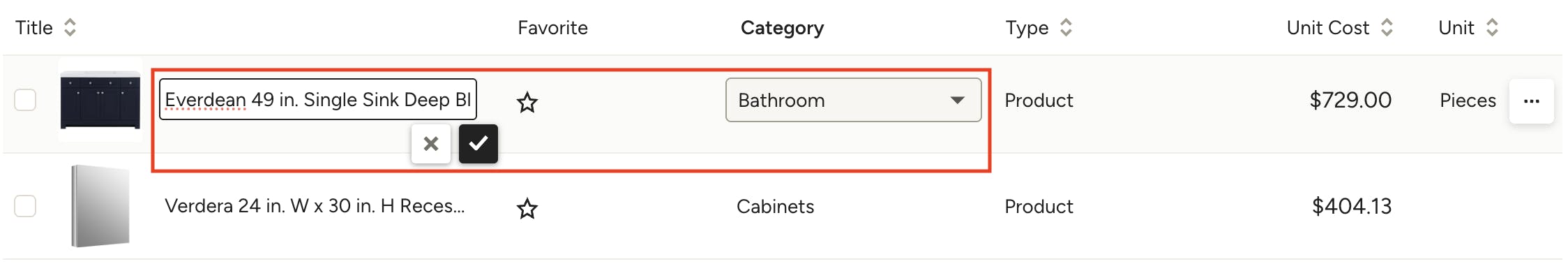The width and height of the screenshot is (1568, 264).
Task: Sort by Type using the sort arrows
Action: pos(1066,27)
